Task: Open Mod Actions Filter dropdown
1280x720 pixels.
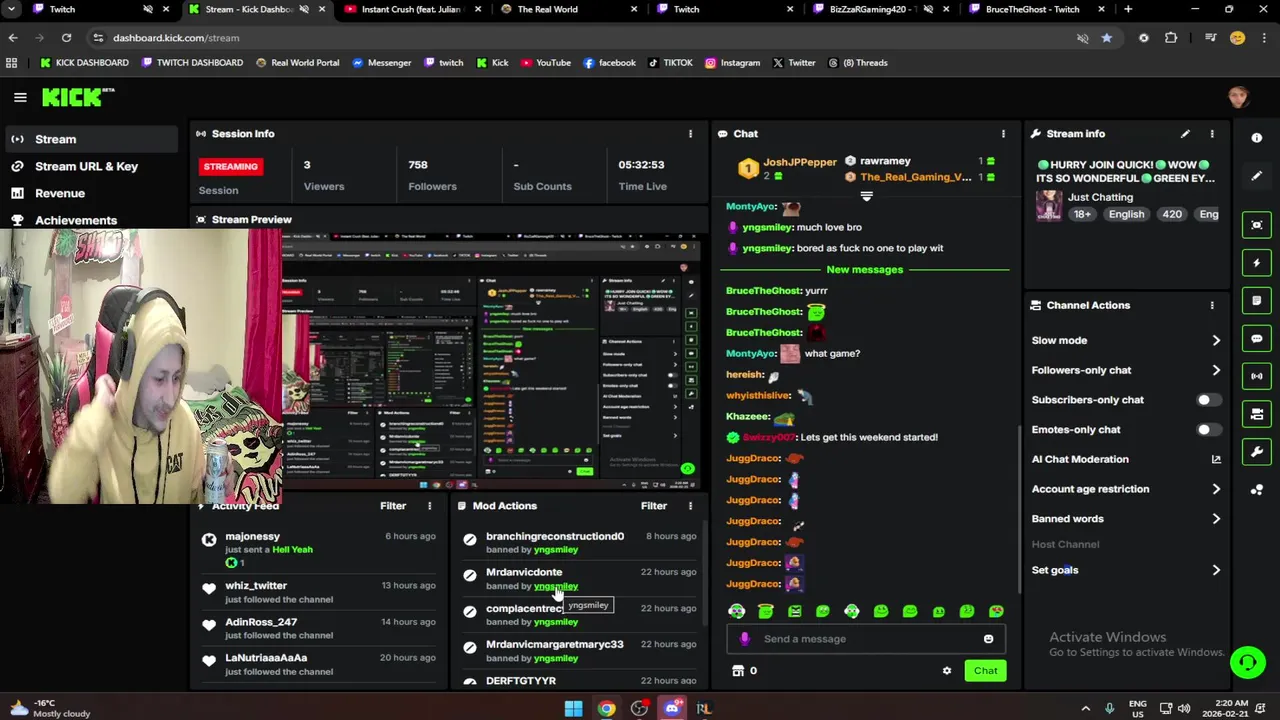Action: 654,506
